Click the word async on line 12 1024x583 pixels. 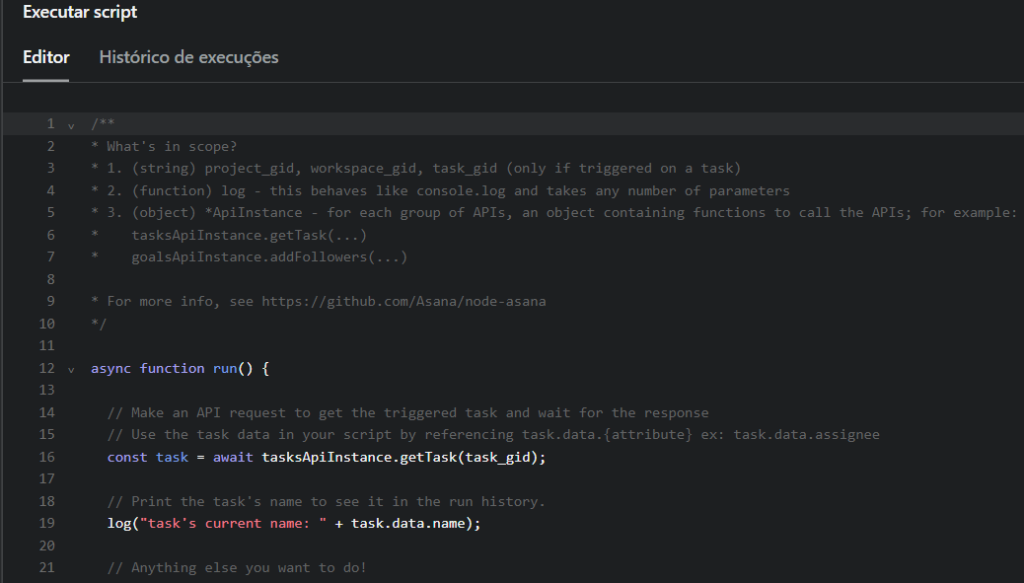111,368
